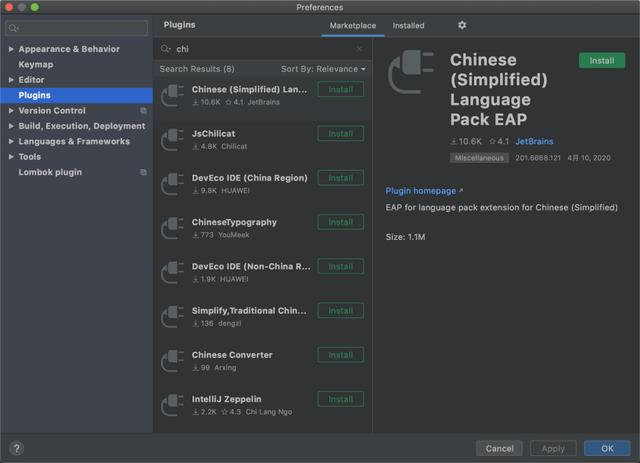This screenshot has width=640, height=463.
Task: Select the Chinese Converter plugin title
Action: 232,355
